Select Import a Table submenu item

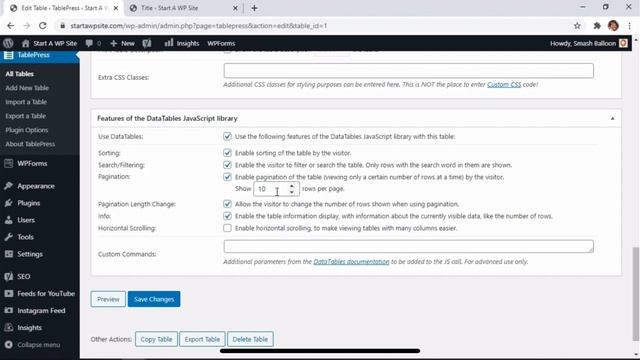[26, 102]
